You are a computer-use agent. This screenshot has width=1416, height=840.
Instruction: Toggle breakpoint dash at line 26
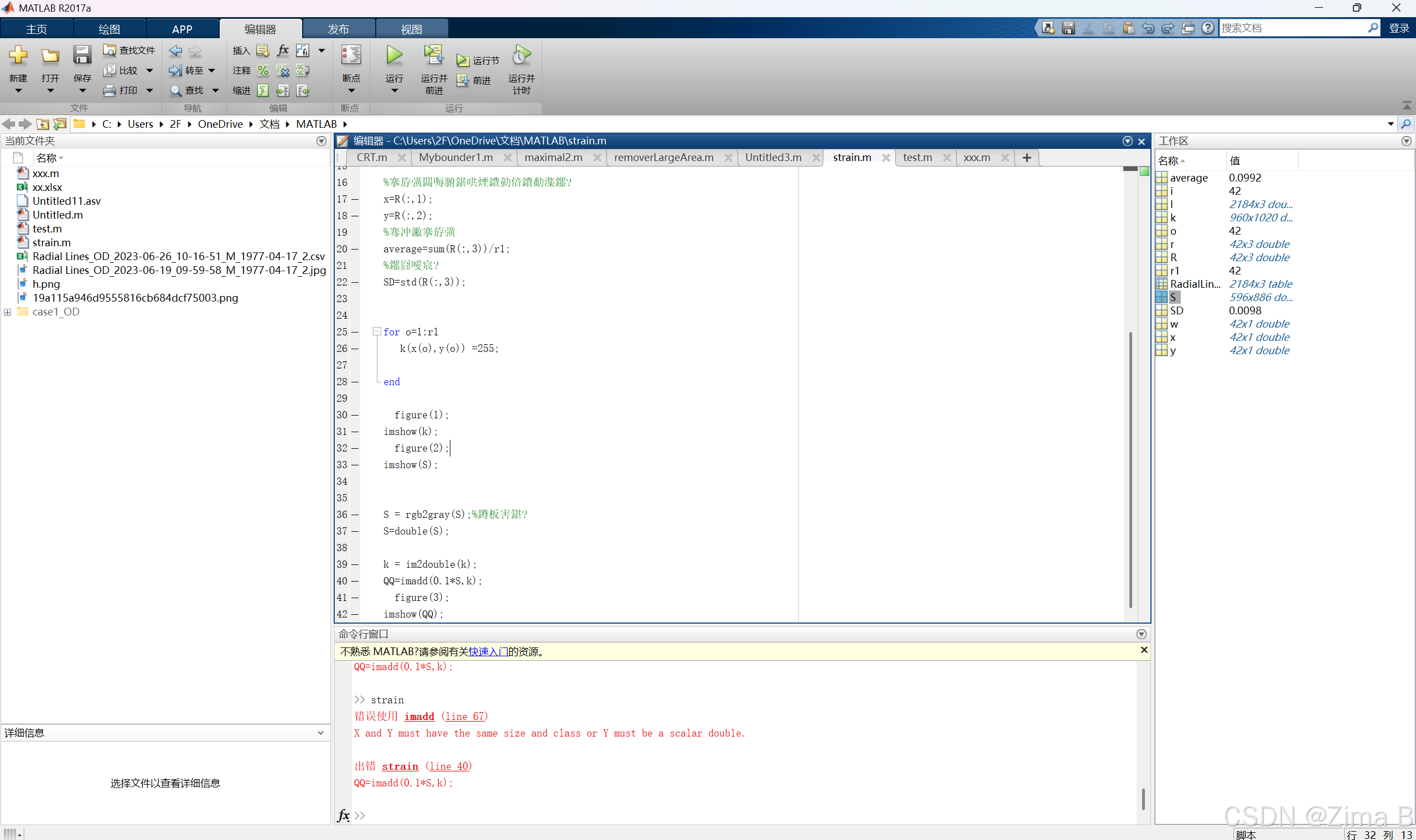tap(355, 349)
